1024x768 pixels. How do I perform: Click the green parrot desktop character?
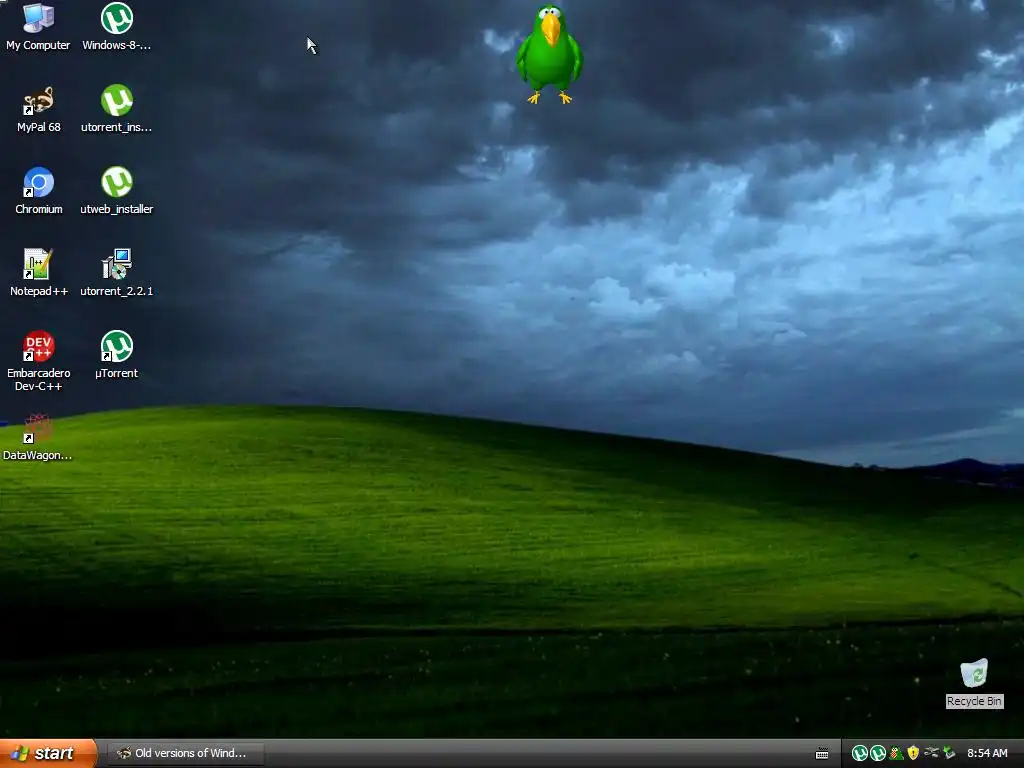pos(549,54)
